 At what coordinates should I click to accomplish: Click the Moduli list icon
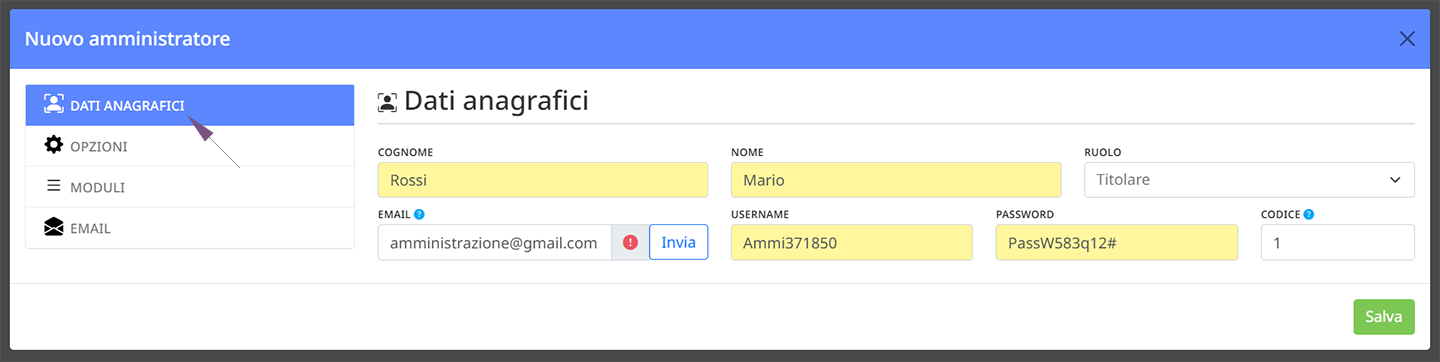tap(54, 186)
